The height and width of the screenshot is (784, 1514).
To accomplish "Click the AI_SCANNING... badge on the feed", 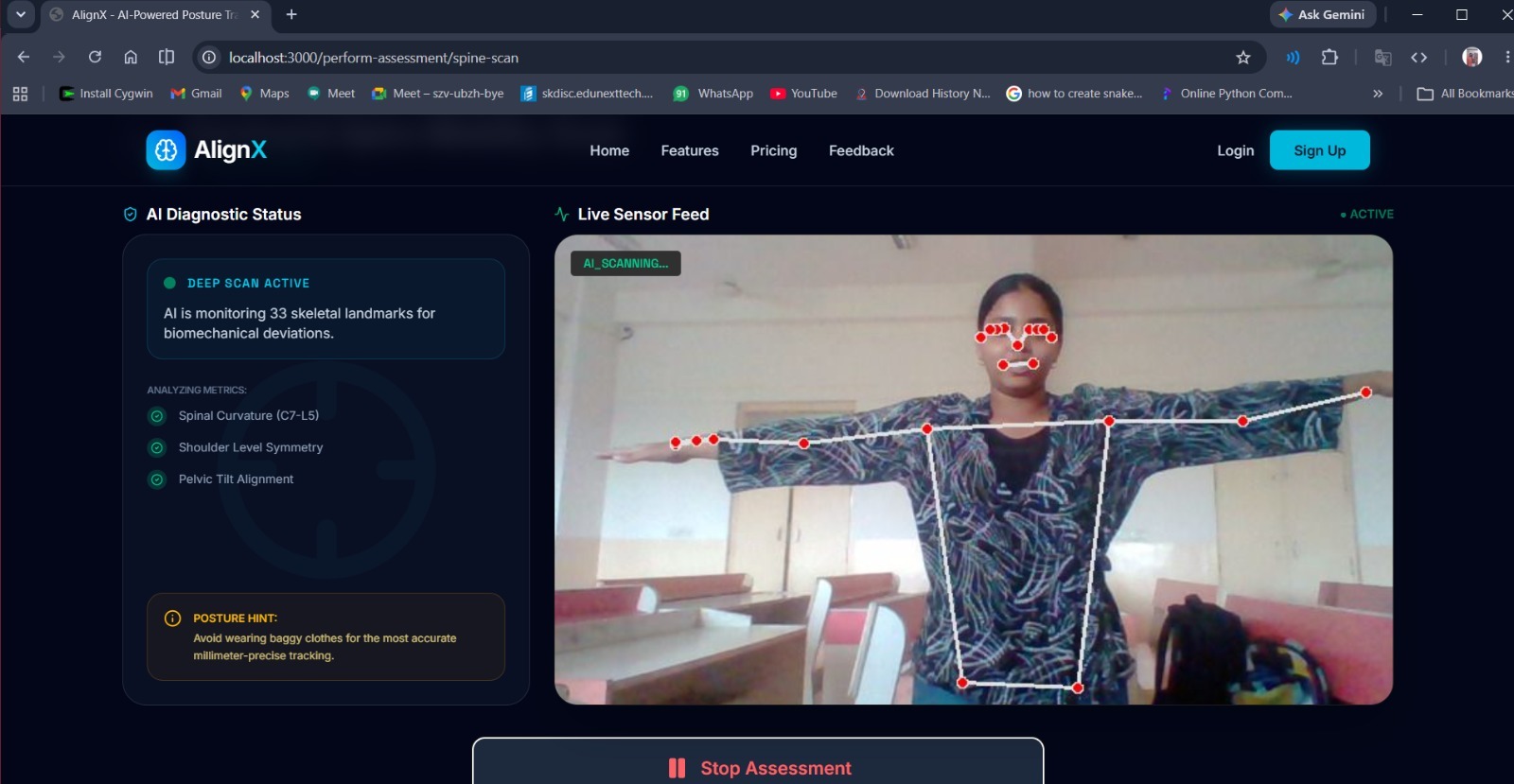I will pyautogui.click(x=625, y=264).
